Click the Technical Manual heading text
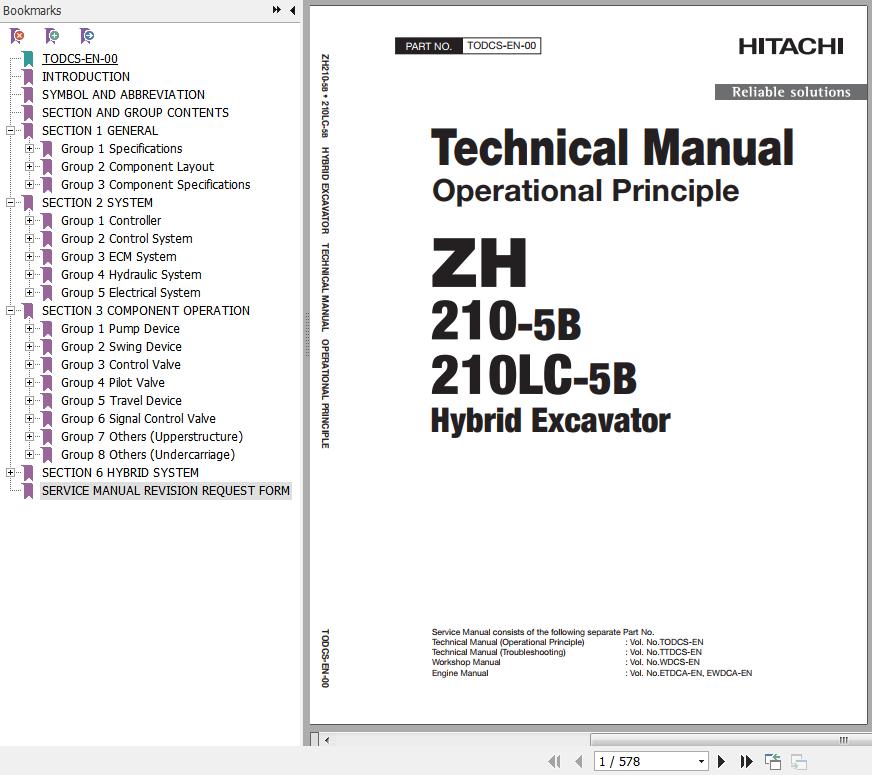The height and width of the screenshot is (775, 872). (x=612, y=148)
